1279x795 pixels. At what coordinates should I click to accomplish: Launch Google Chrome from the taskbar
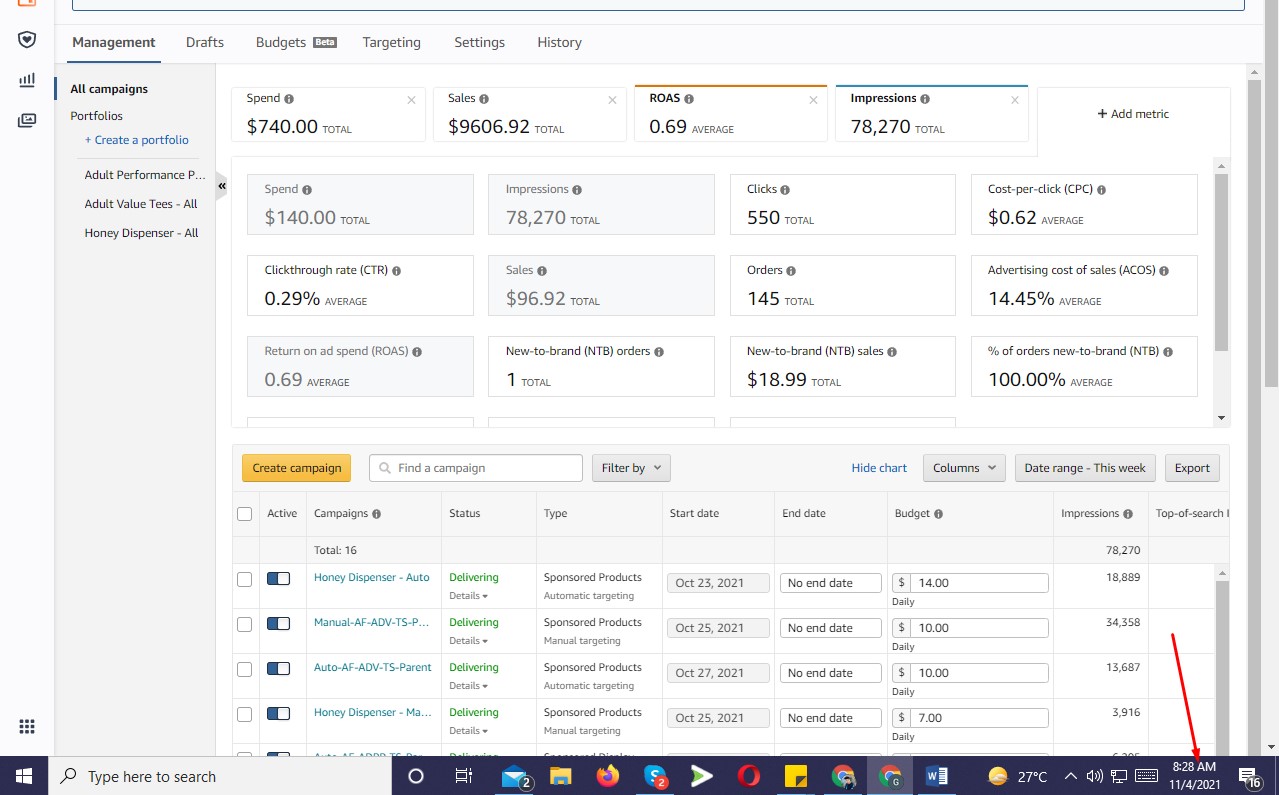(x=891, y=776)
